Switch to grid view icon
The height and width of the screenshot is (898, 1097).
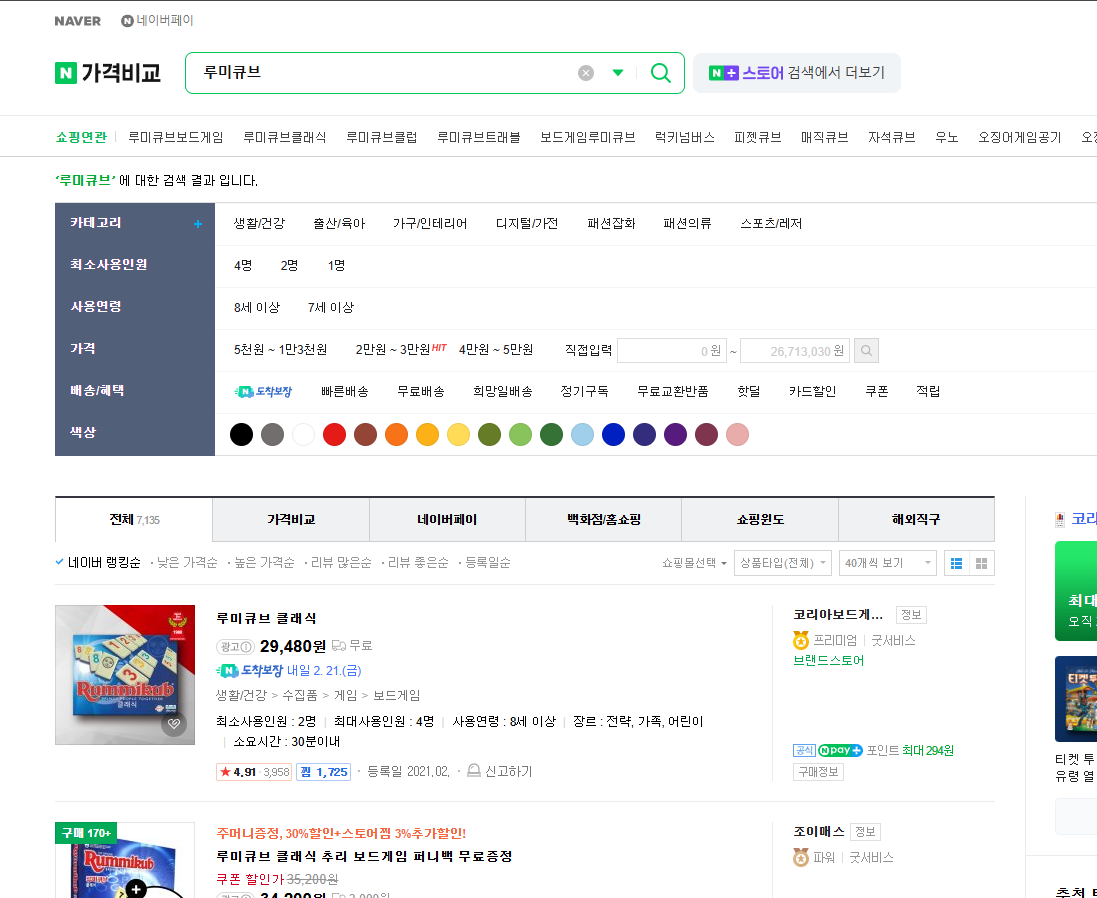point(982,563)
